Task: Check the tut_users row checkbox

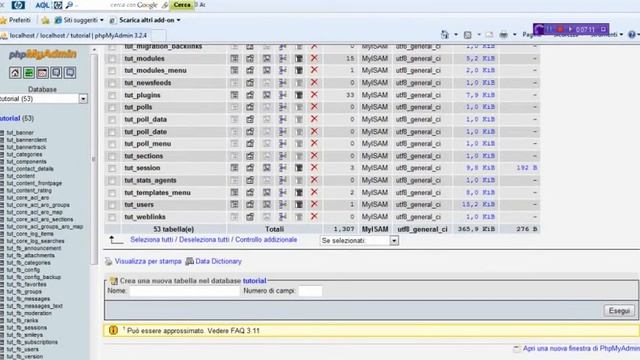Action: [112, 205]
